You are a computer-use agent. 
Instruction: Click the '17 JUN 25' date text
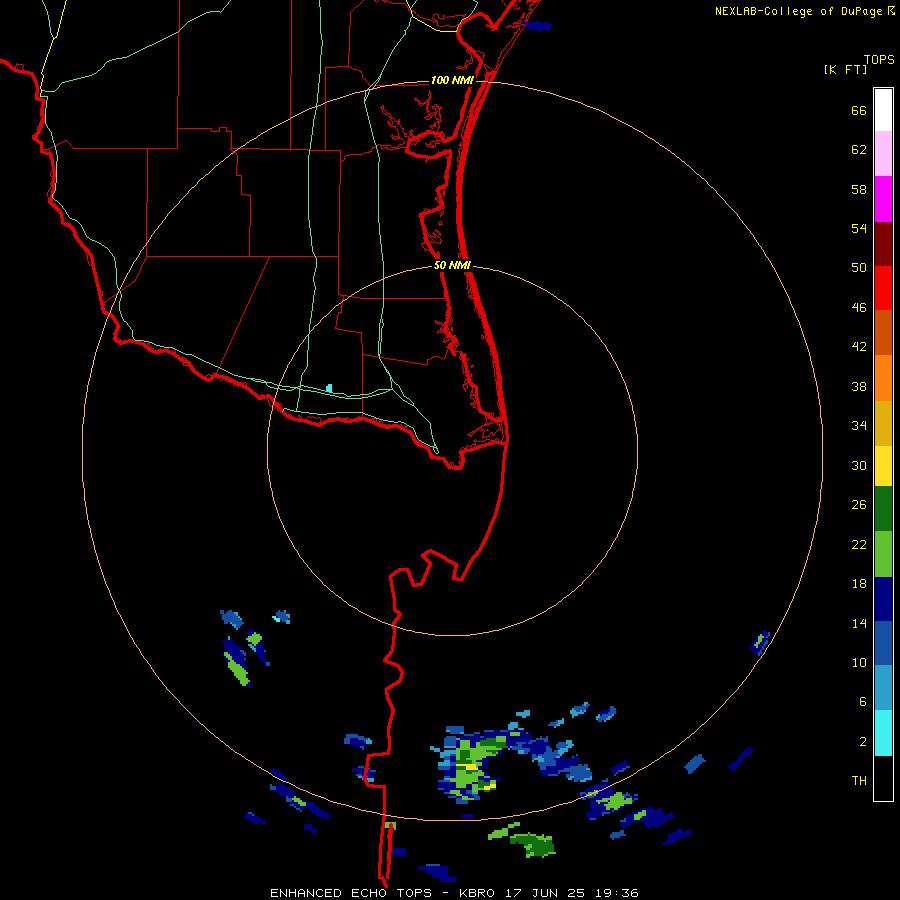(x=545, y=893)
